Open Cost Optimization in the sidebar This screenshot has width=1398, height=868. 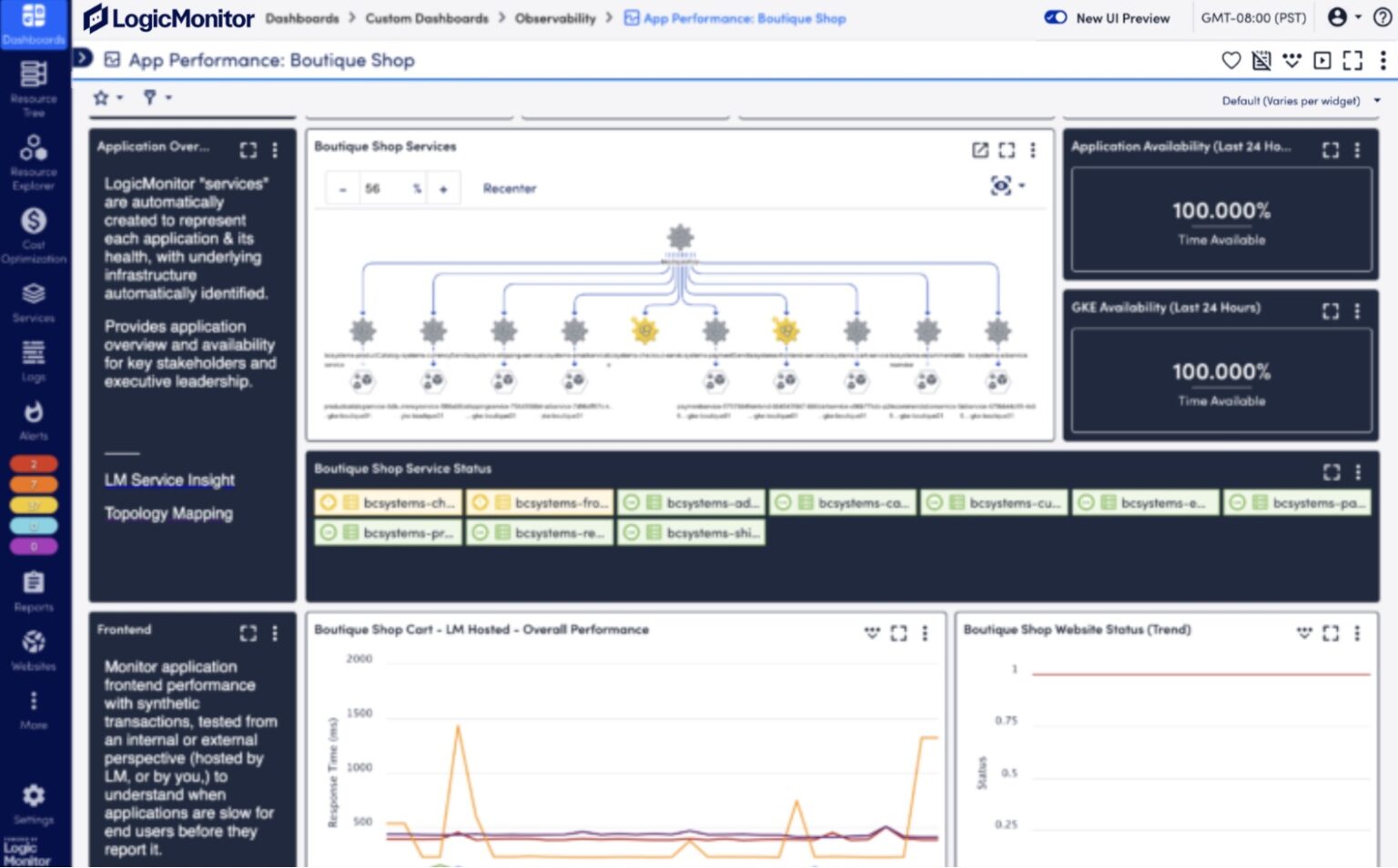(x=34, y=223)
